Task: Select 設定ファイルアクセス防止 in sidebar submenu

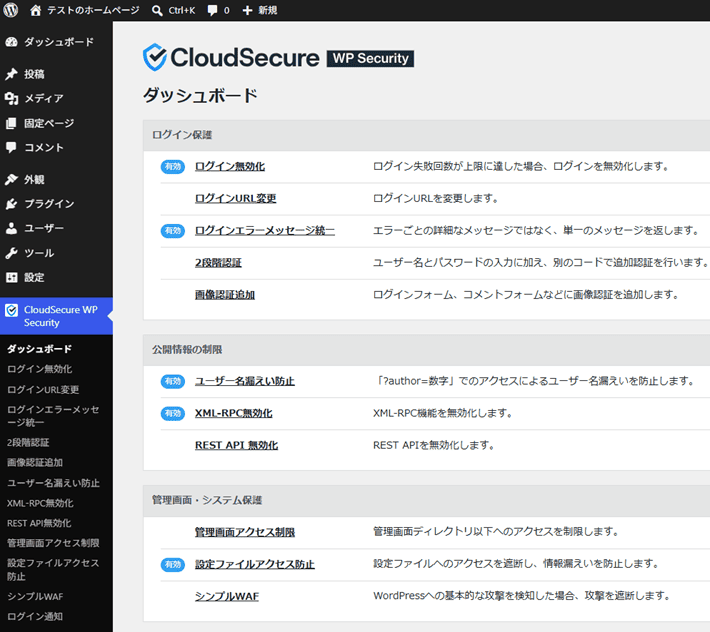Action: pyautogui.click(x=53, y=570)
